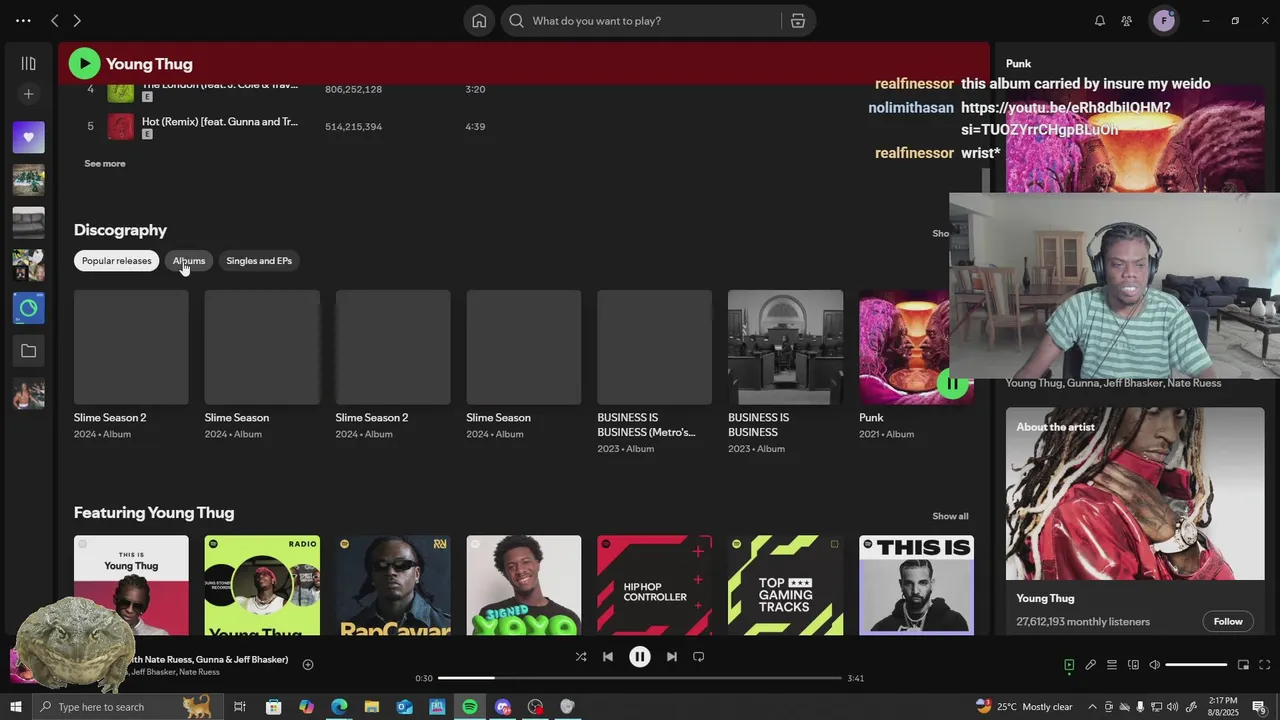Expand Your Library in the sidebar
The image size is (1280, 720).
pos(28,63)
